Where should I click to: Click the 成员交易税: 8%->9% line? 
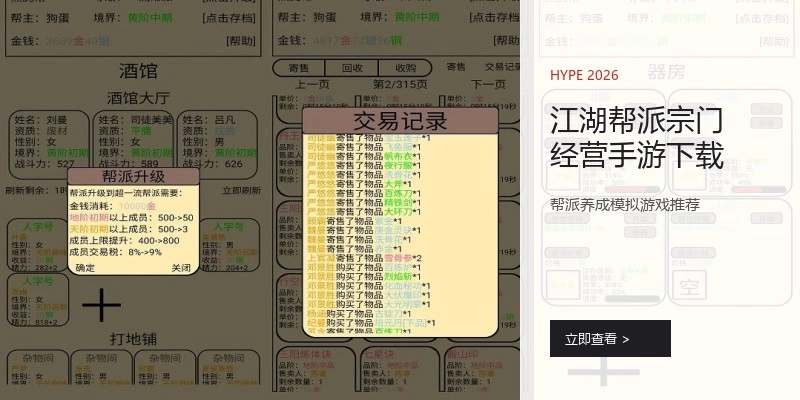coord(116,252)
